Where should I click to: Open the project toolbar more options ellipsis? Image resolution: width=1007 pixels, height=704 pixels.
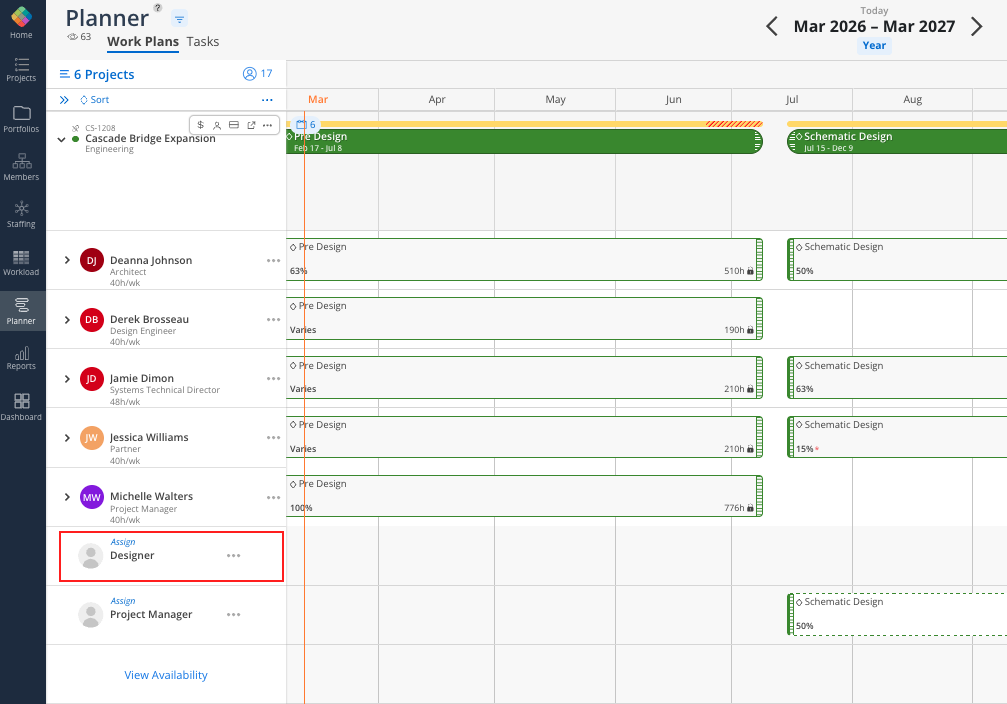[267, 125]
